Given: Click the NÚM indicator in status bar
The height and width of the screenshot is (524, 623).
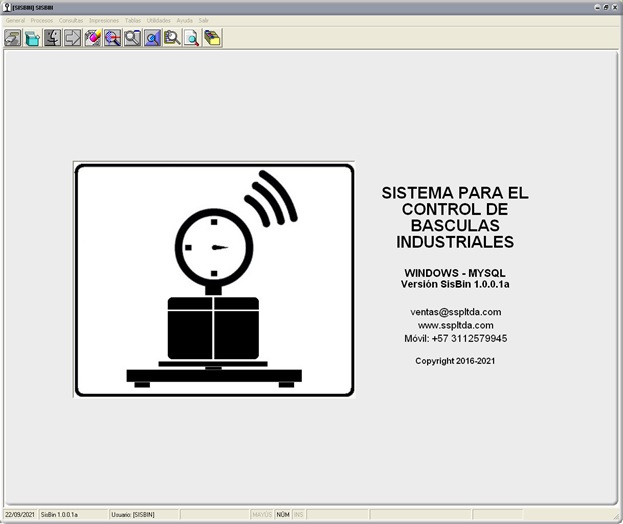Looking at the screenshot, I should click(283, 514).
